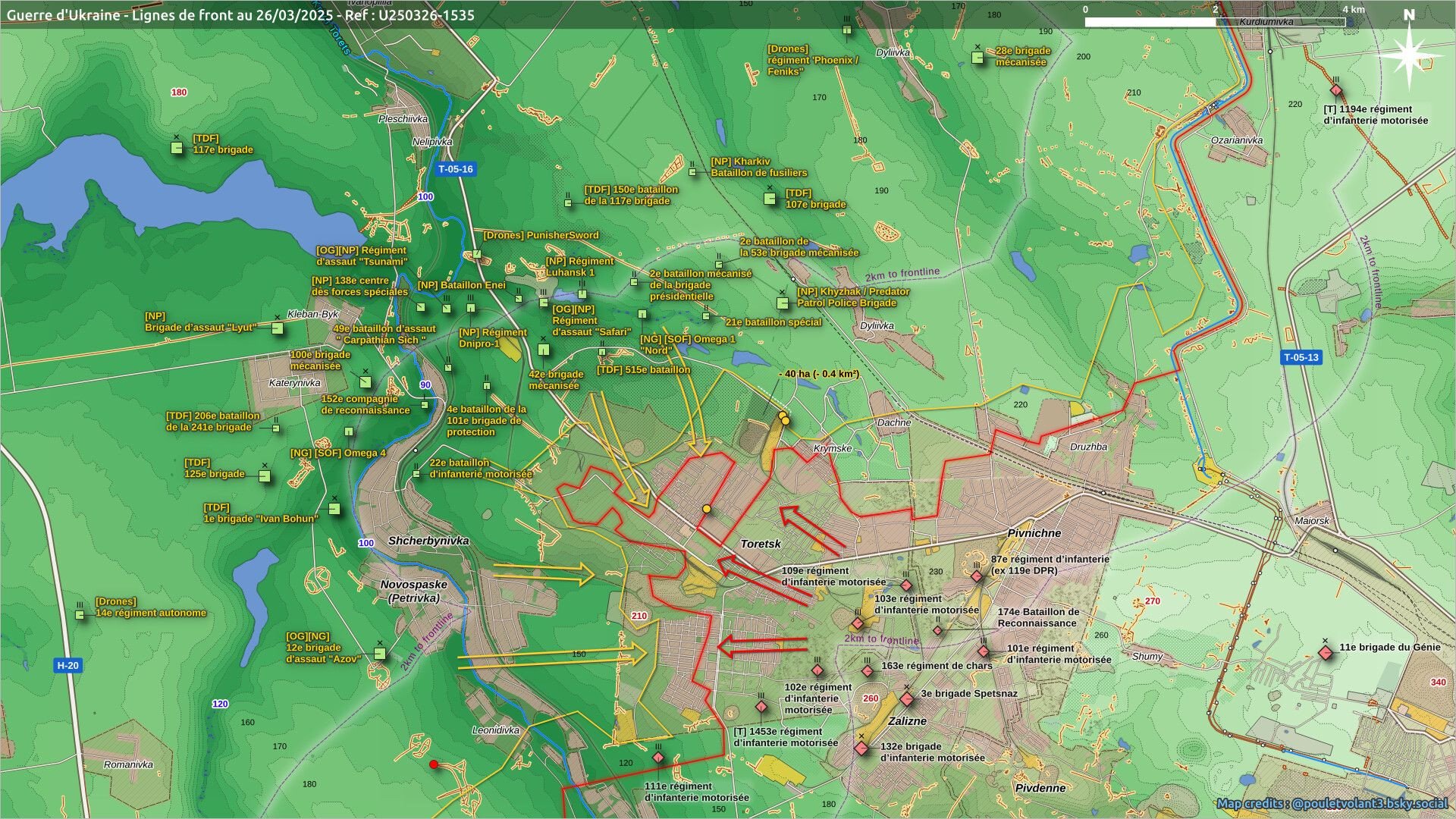Viewport: 1456px width, 819px height.
Task: Click the map title with reference U250326-1535
Action: [240, 14]
